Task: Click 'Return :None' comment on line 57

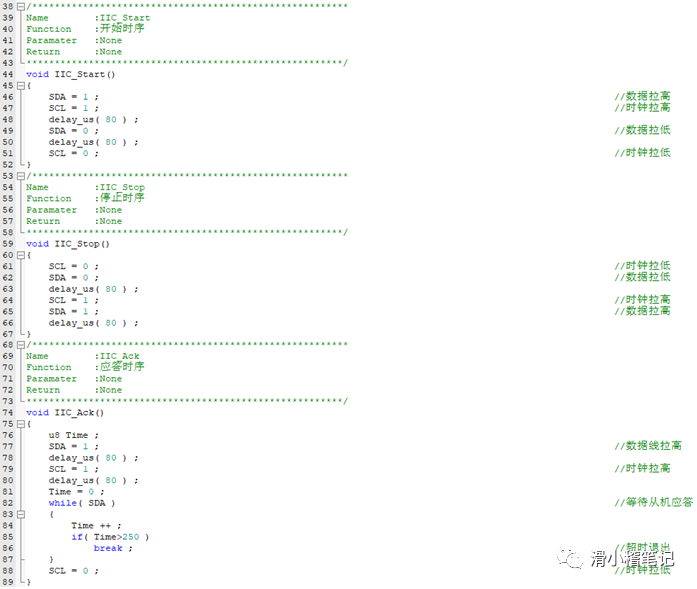Action: pos(74,221)
